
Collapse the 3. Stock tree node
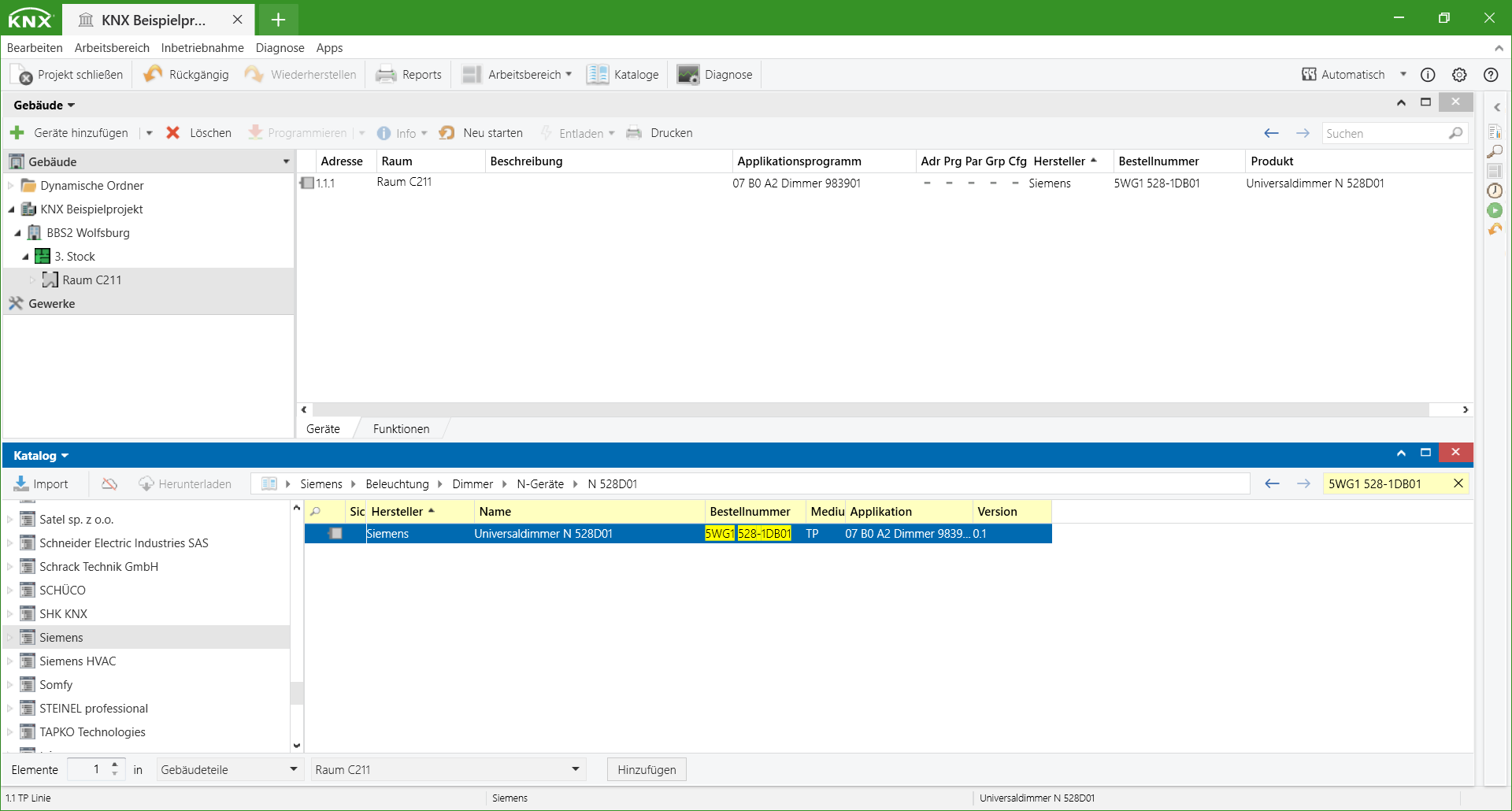click(x=25, y=257)
